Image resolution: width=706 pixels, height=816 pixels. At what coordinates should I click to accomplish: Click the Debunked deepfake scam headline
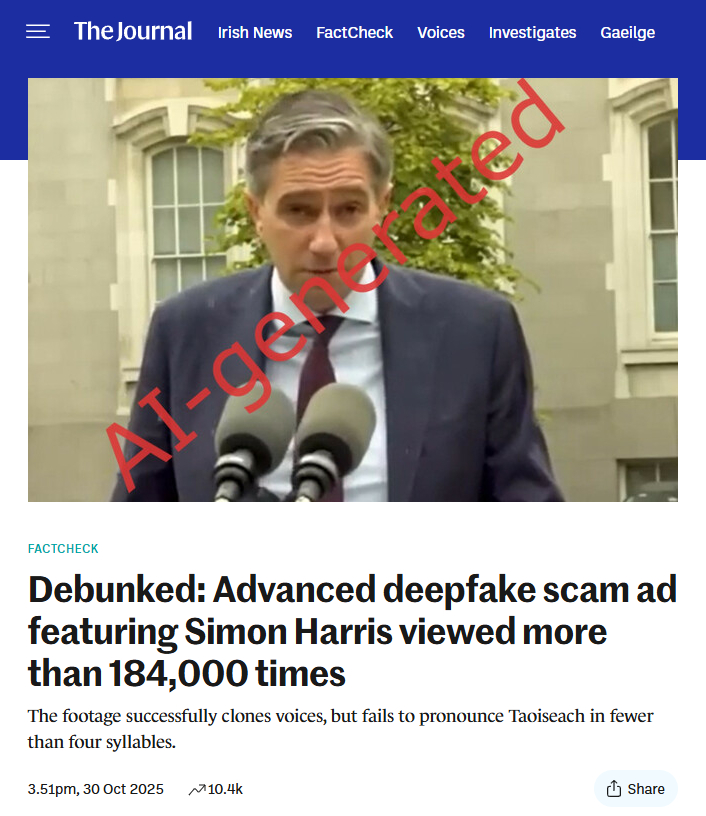(x=352, y=631)
